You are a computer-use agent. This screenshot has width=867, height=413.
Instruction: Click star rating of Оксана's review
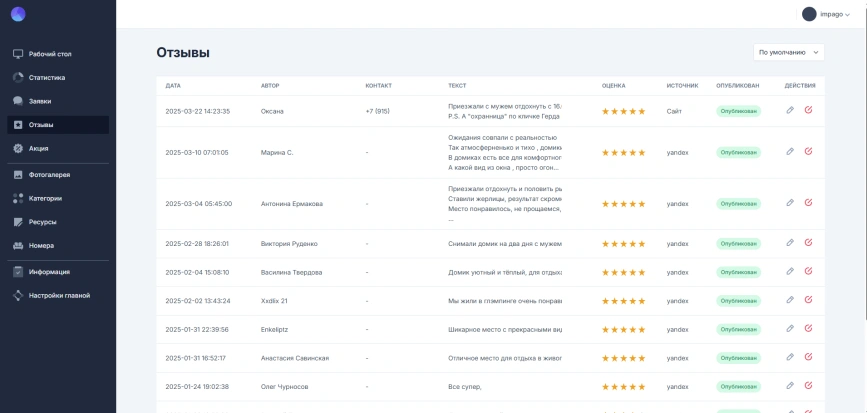(624, 111)
